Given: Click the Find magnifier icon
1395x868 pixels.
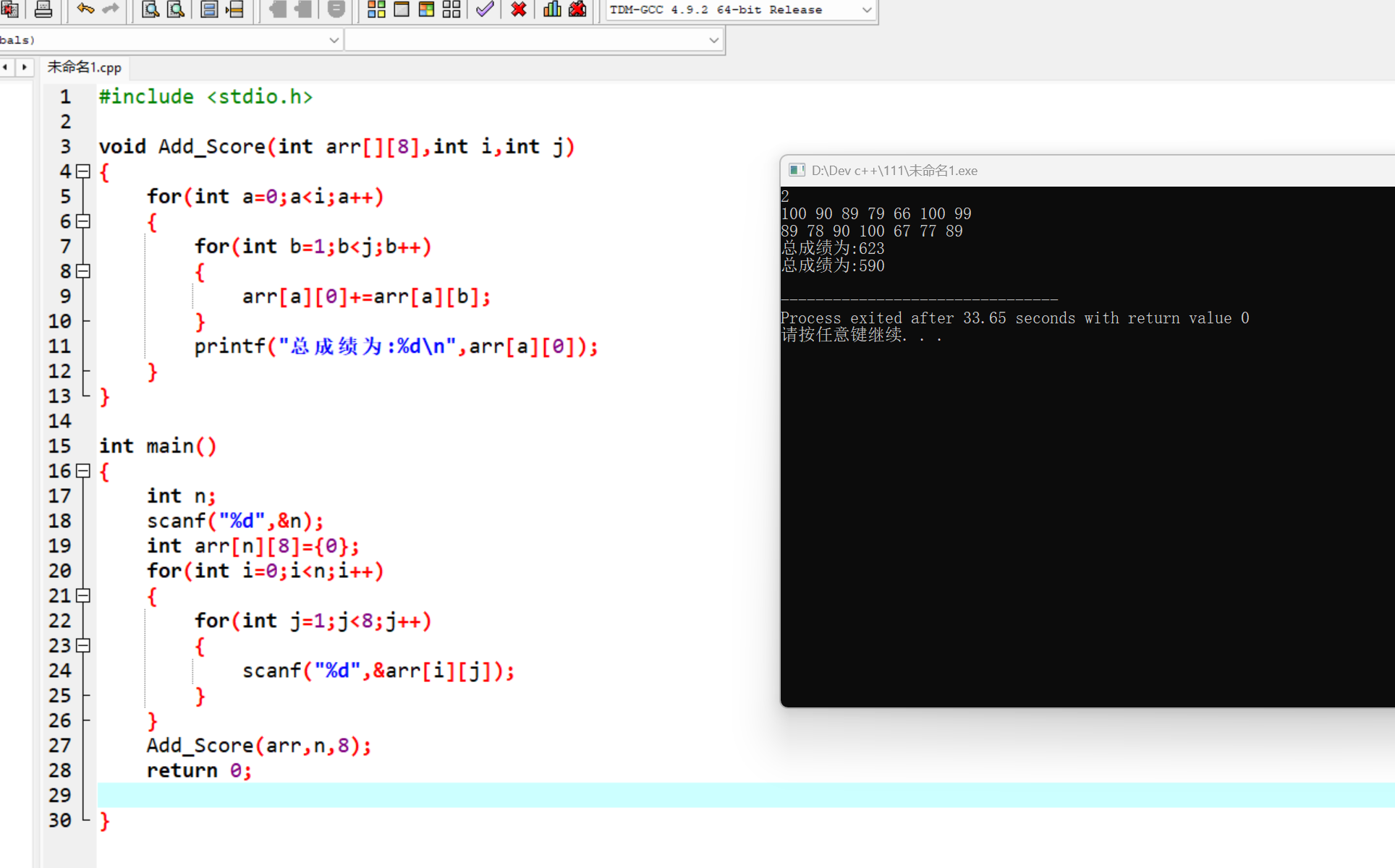Looking at the screenshot, I should click(150, 9).
